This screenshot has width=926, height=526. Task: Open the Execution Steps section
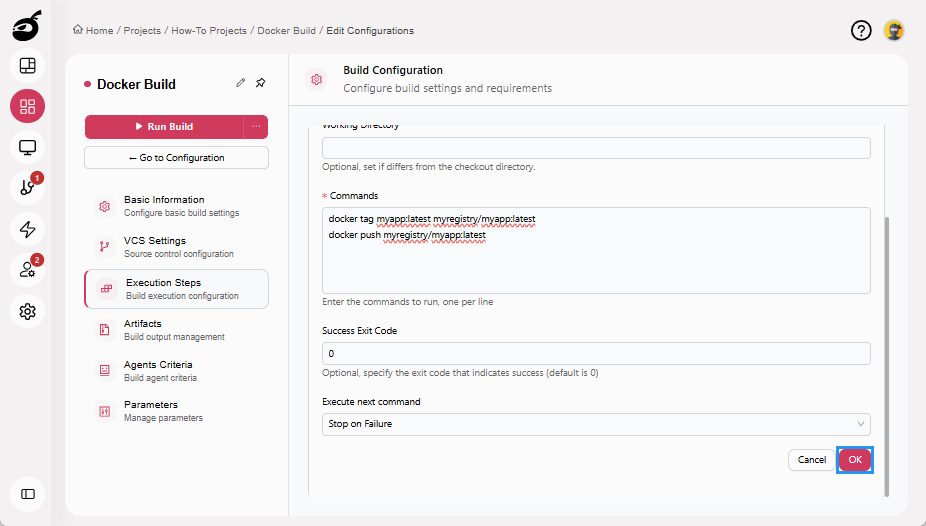click(177, 289)
